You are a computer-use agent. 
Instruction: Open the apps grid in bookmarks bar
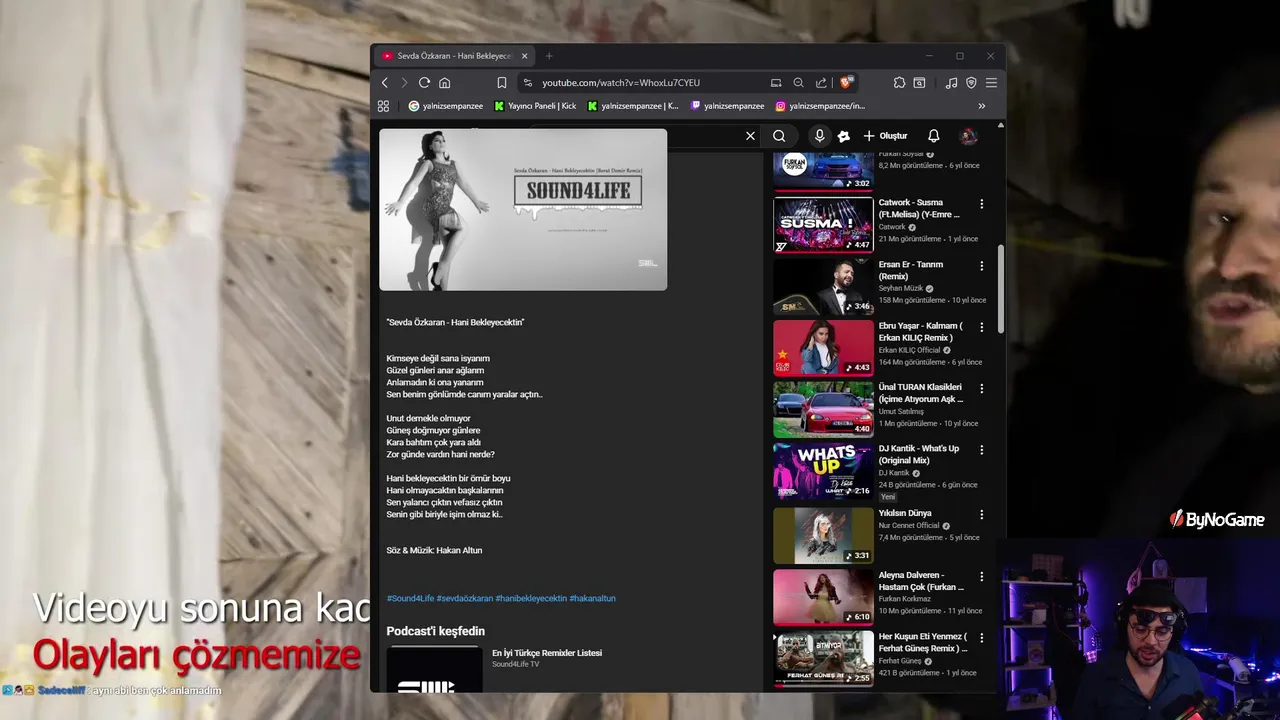(x=383, y=106)
